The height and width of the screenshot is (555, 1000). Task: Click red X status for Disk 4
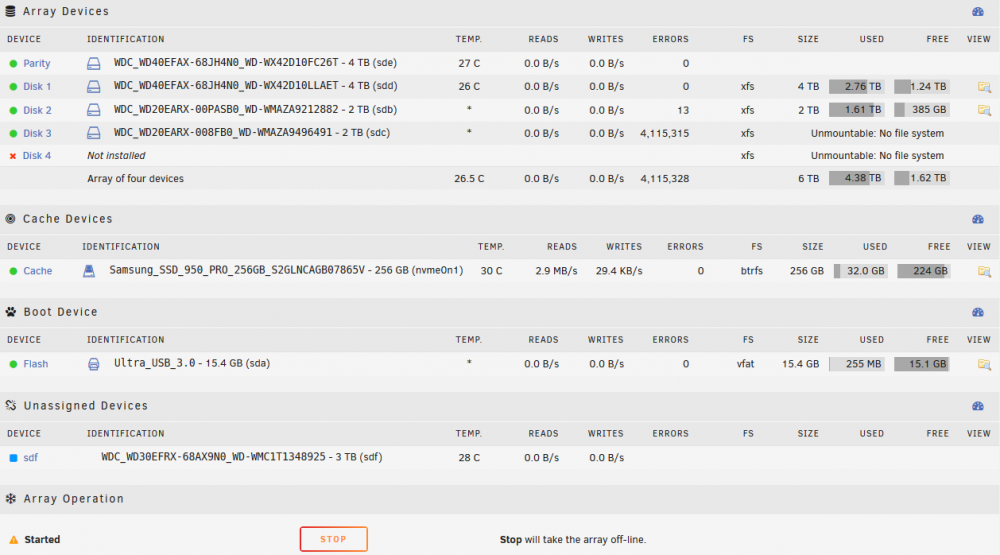13,156
